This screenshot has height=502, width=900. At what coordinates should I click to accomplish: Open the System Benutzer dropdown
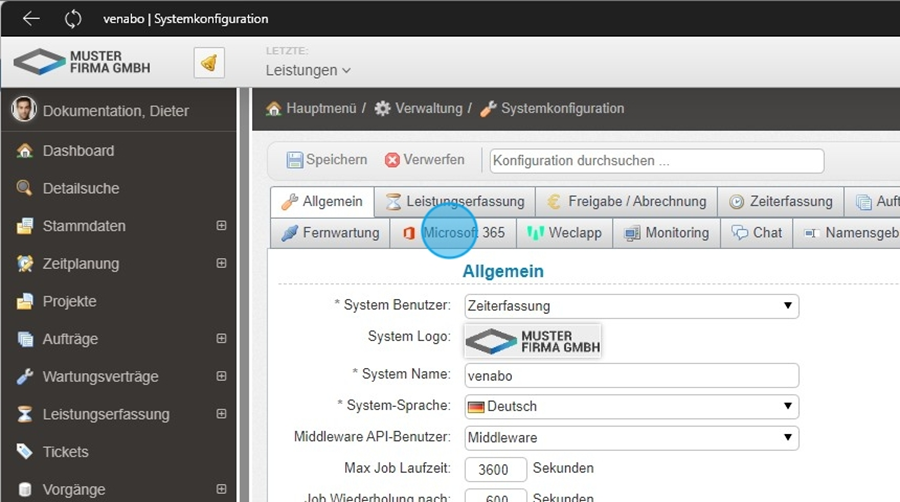(x=631, y=306)
